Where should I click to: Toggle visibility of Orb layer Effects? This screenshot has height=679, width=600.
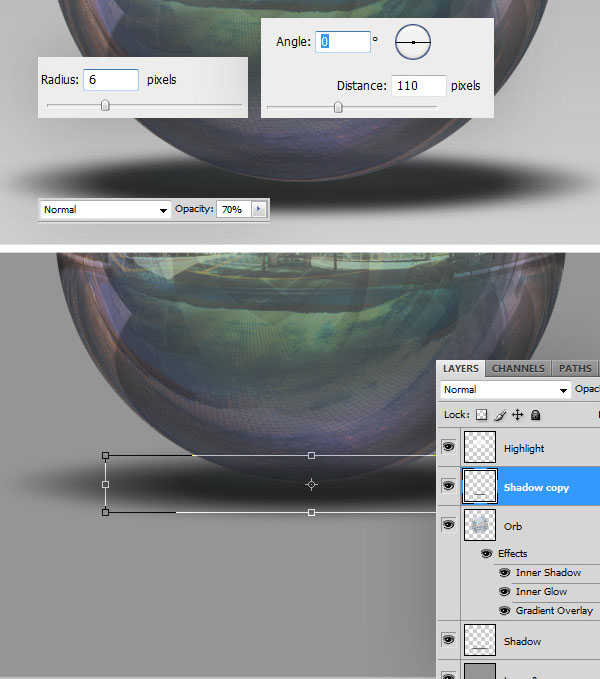pyautogui.click(x=487, y=553)
